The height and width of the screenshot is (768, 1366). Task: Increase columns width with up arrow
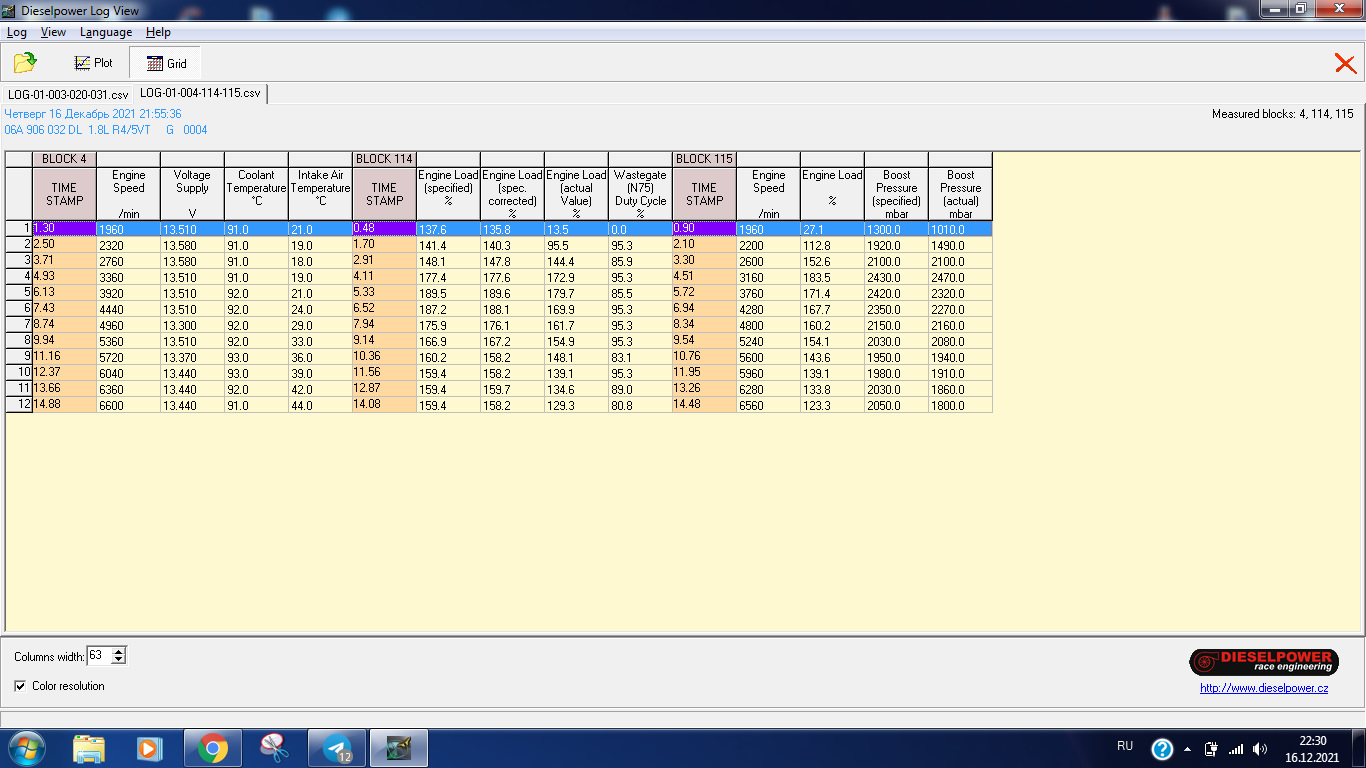(x=119, y=652)
